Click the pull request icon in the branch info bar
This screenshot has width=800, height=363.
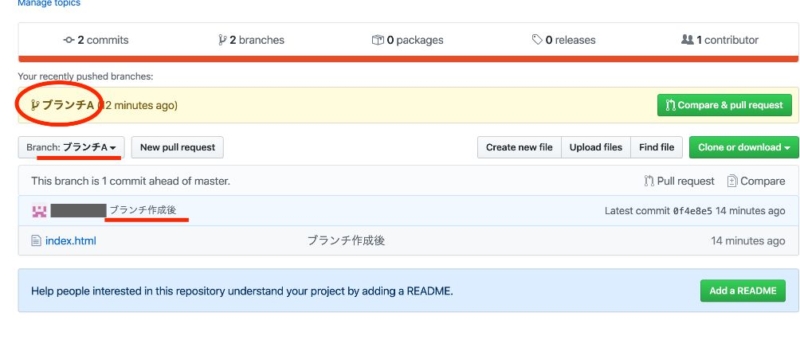point(648,181)
